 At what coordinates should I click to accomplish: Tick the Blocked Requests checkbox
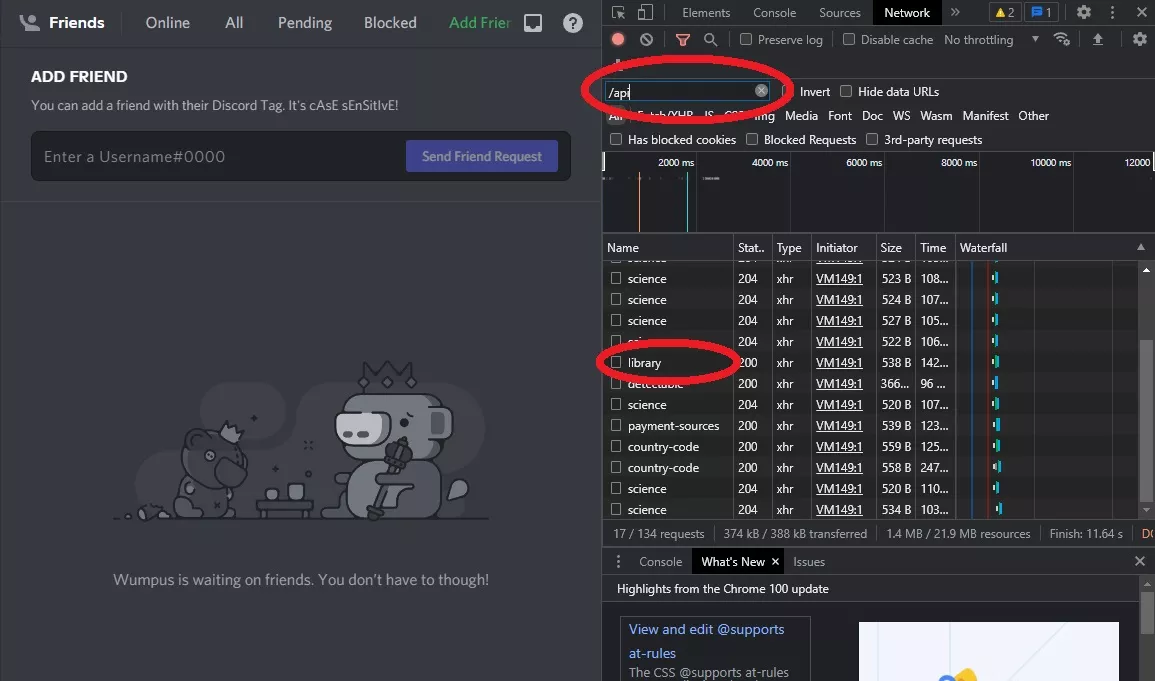tap(751, 139)
